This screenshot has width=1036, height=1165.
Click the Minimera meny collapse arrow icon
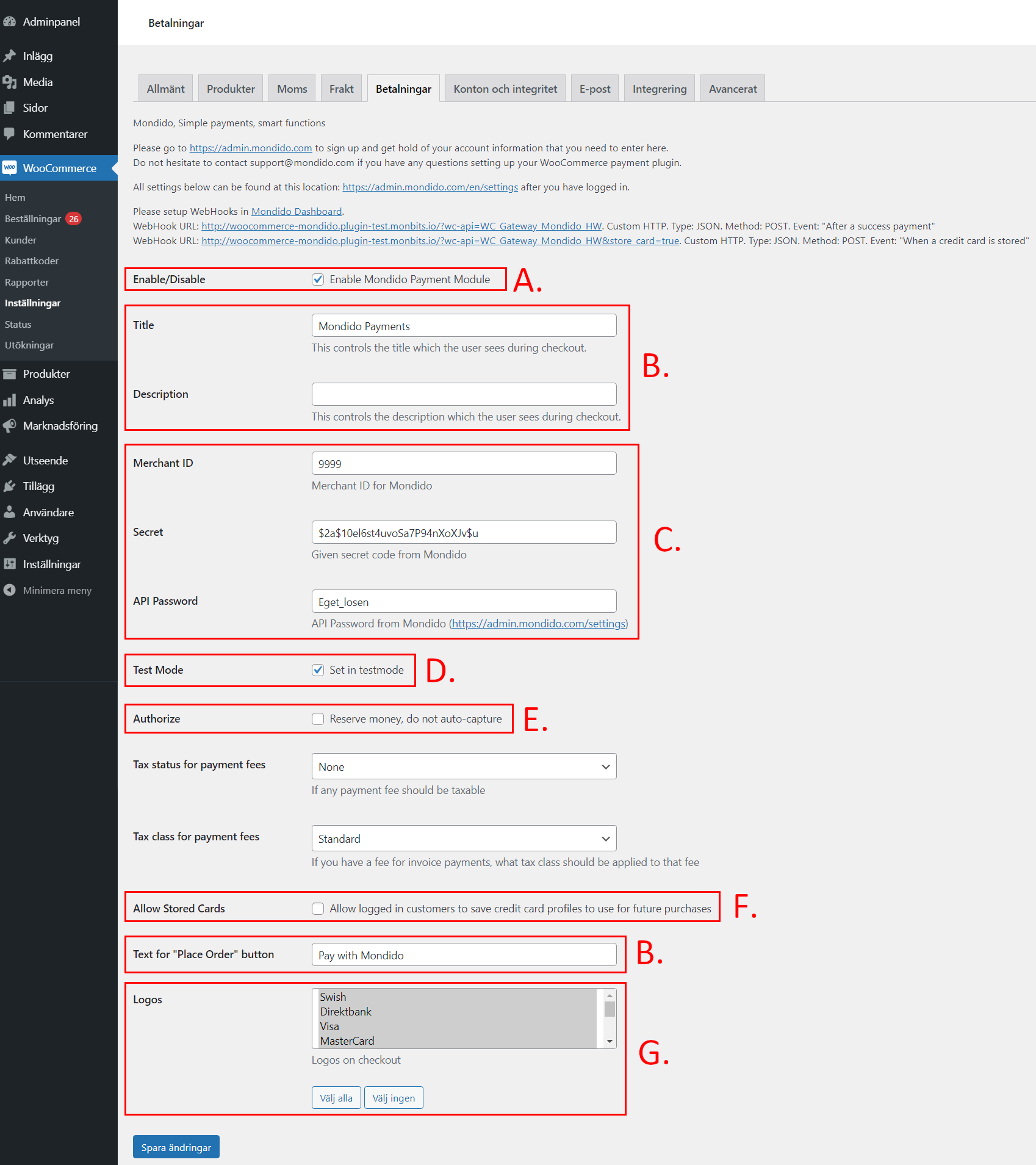pyautogui.click(x=9, y=590)
